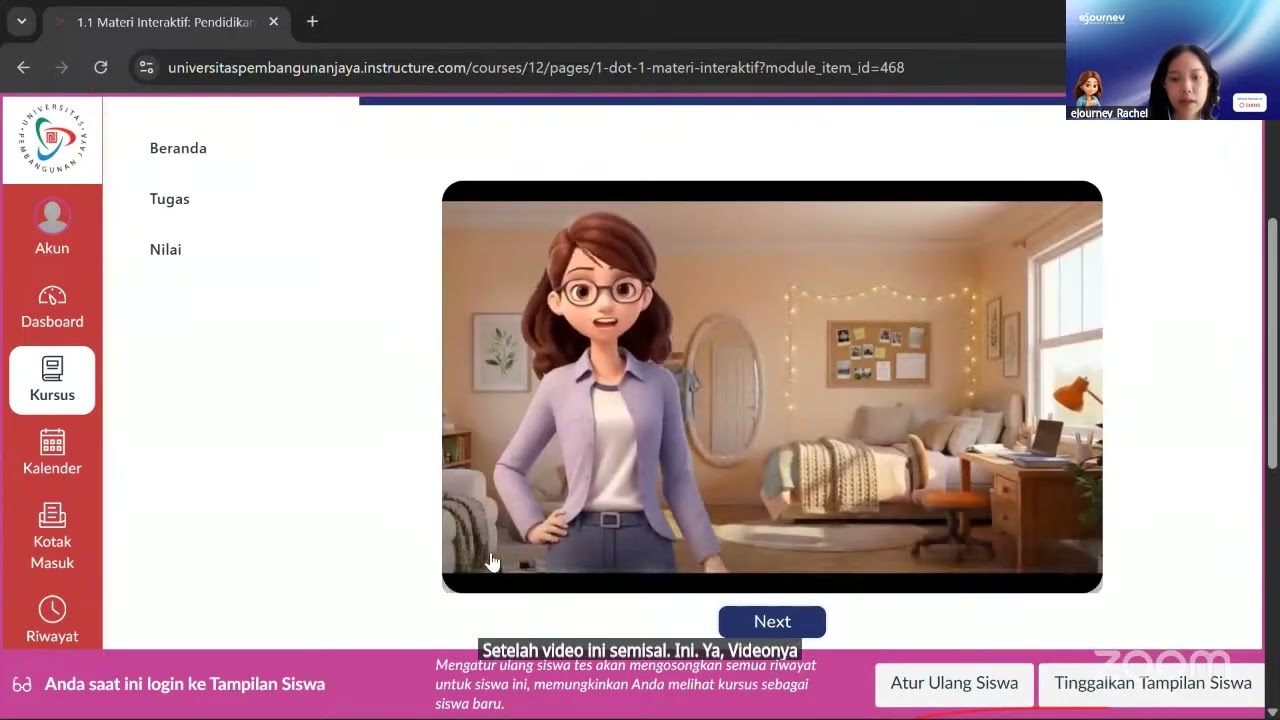Viewport: 1280px width, 720px height.
Task: Click the address bar URL
Action: [536, 67]
